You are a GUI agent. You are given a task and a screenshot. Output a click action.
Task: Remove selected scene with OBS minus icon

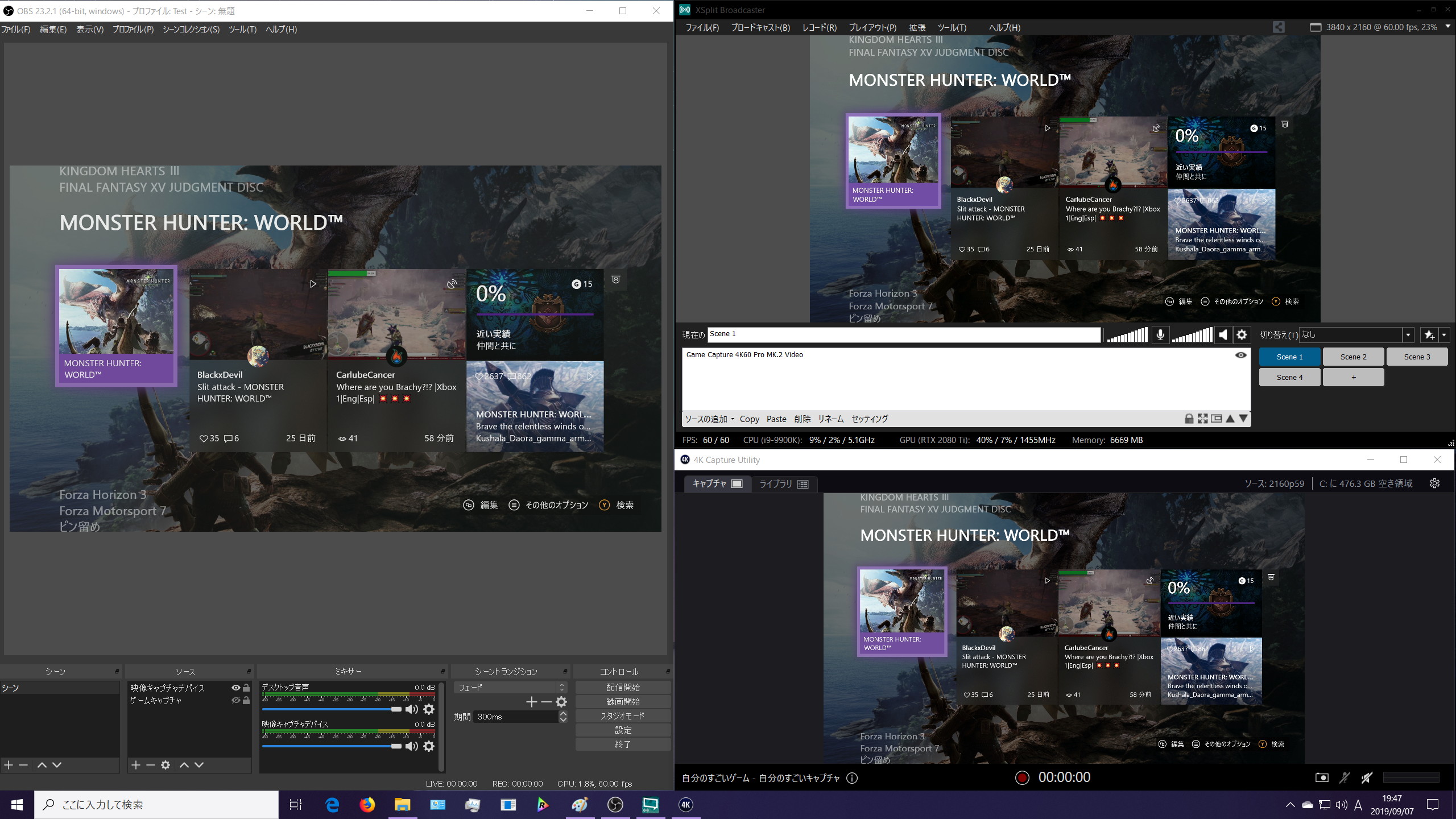(23, 765)
